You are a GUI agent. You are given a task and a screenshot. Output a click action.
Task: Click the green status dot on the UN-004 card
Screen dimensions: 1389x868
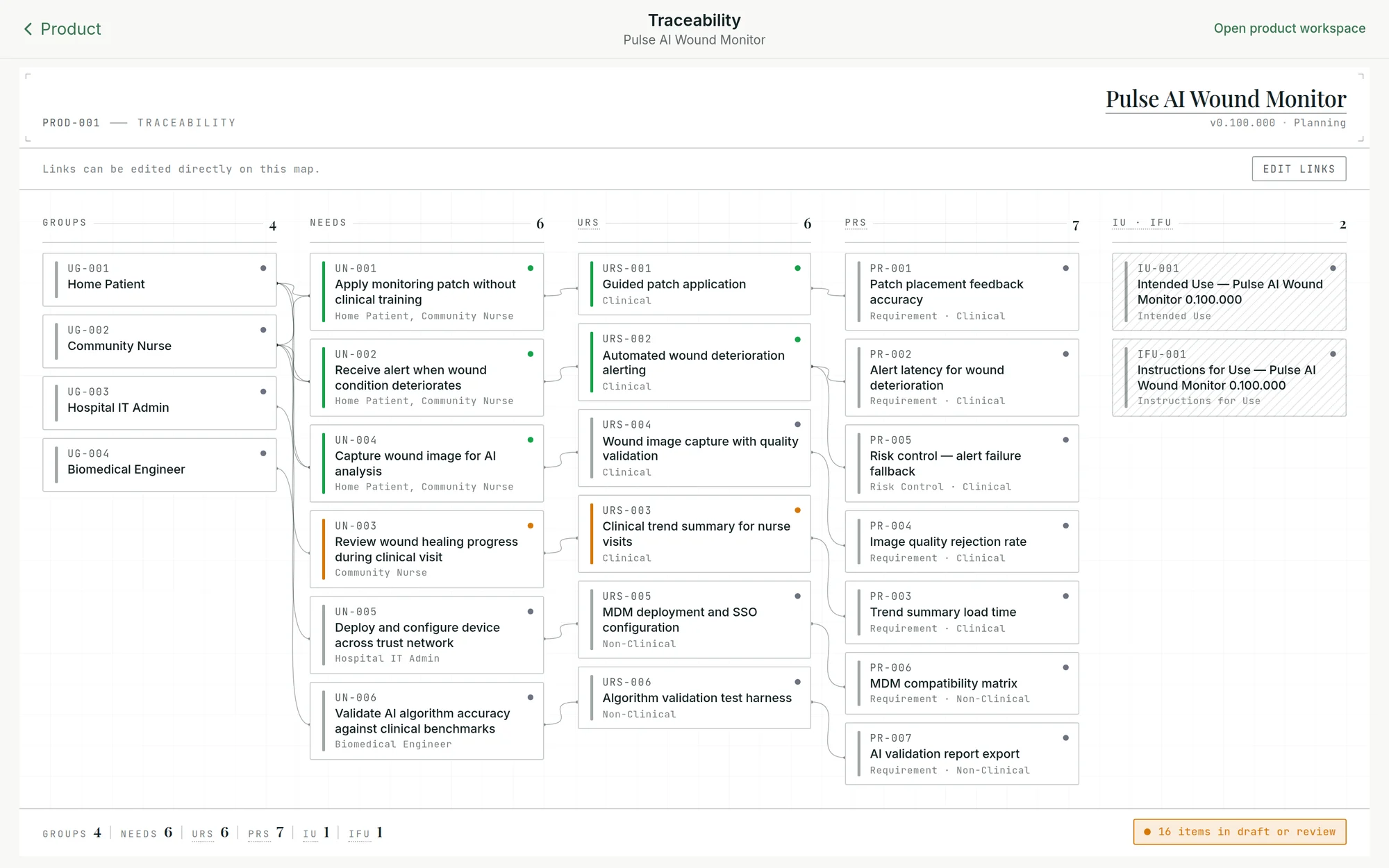[x=531, y=440]
